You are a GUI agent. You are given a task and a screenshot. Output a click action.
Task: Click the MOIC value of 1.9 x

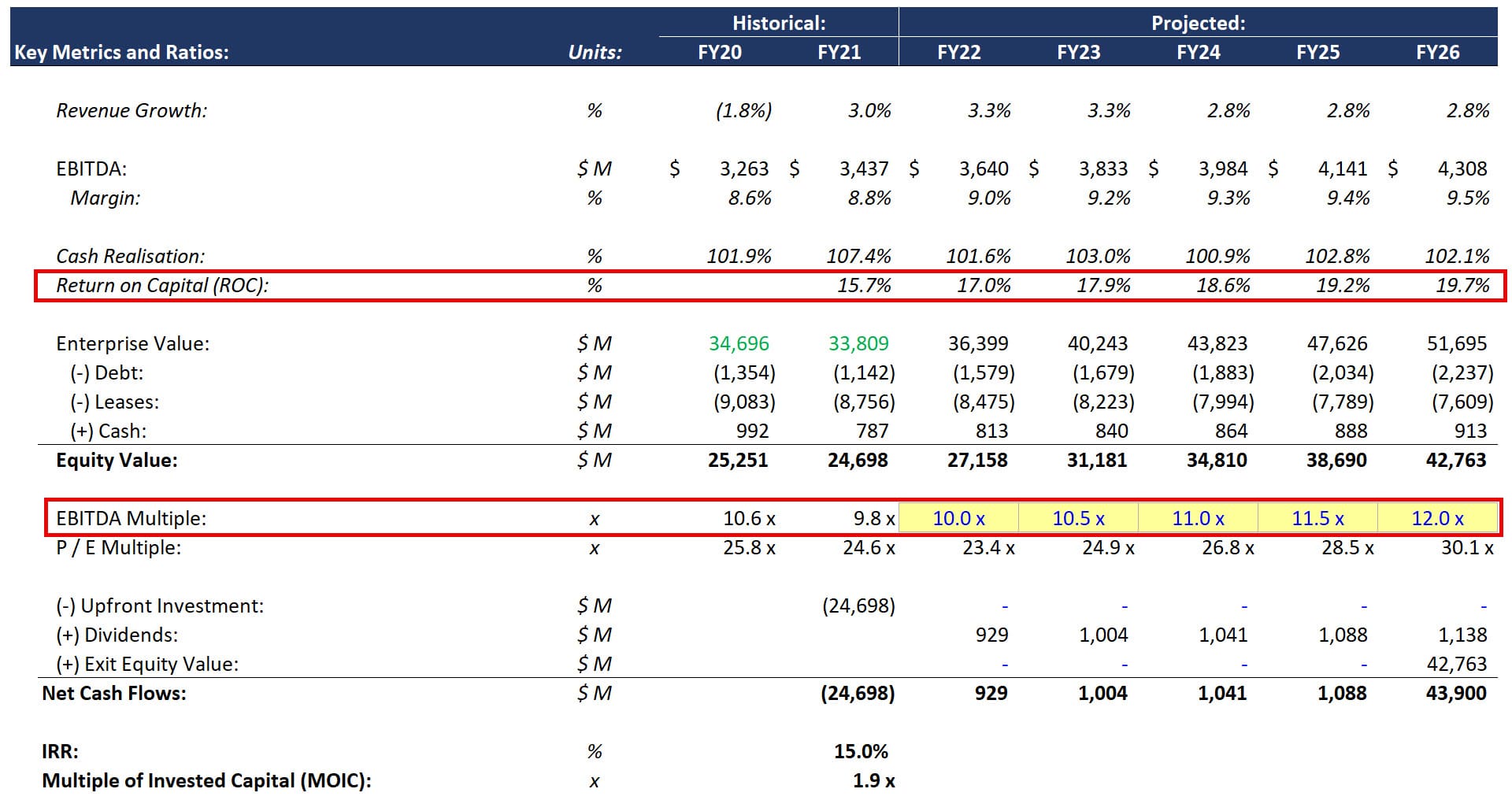(873, 780)
